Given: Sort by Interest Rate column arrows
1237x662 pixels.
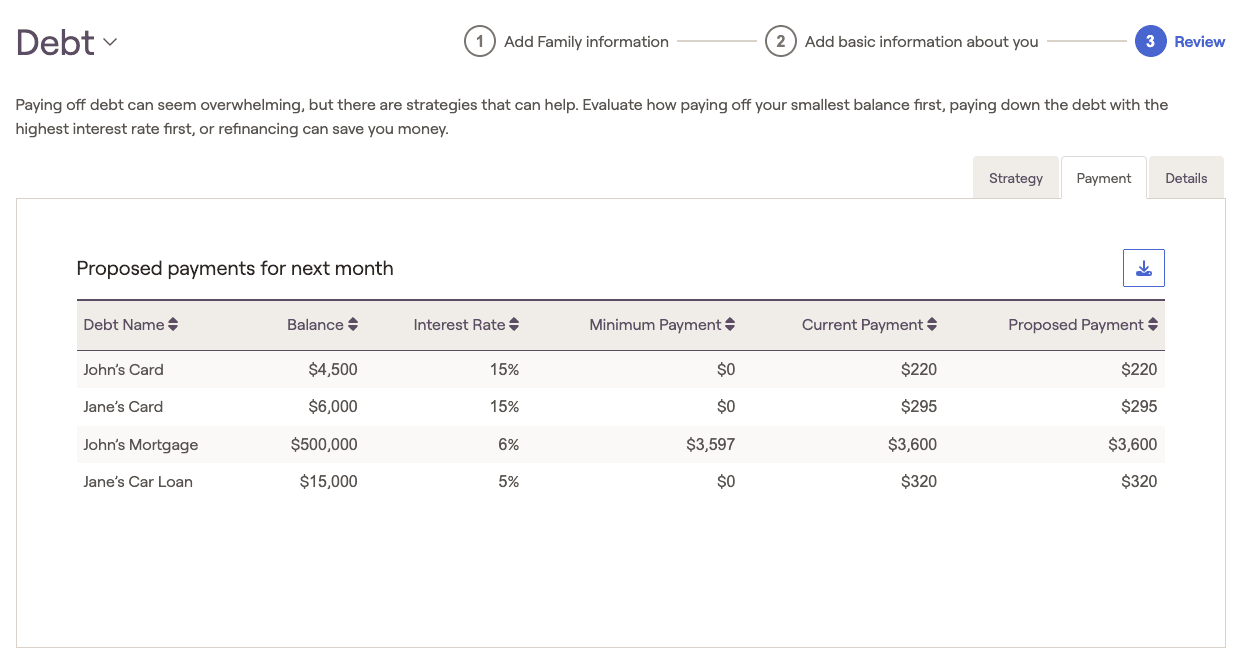Looking at the screenshot, I should pos(514,325).
